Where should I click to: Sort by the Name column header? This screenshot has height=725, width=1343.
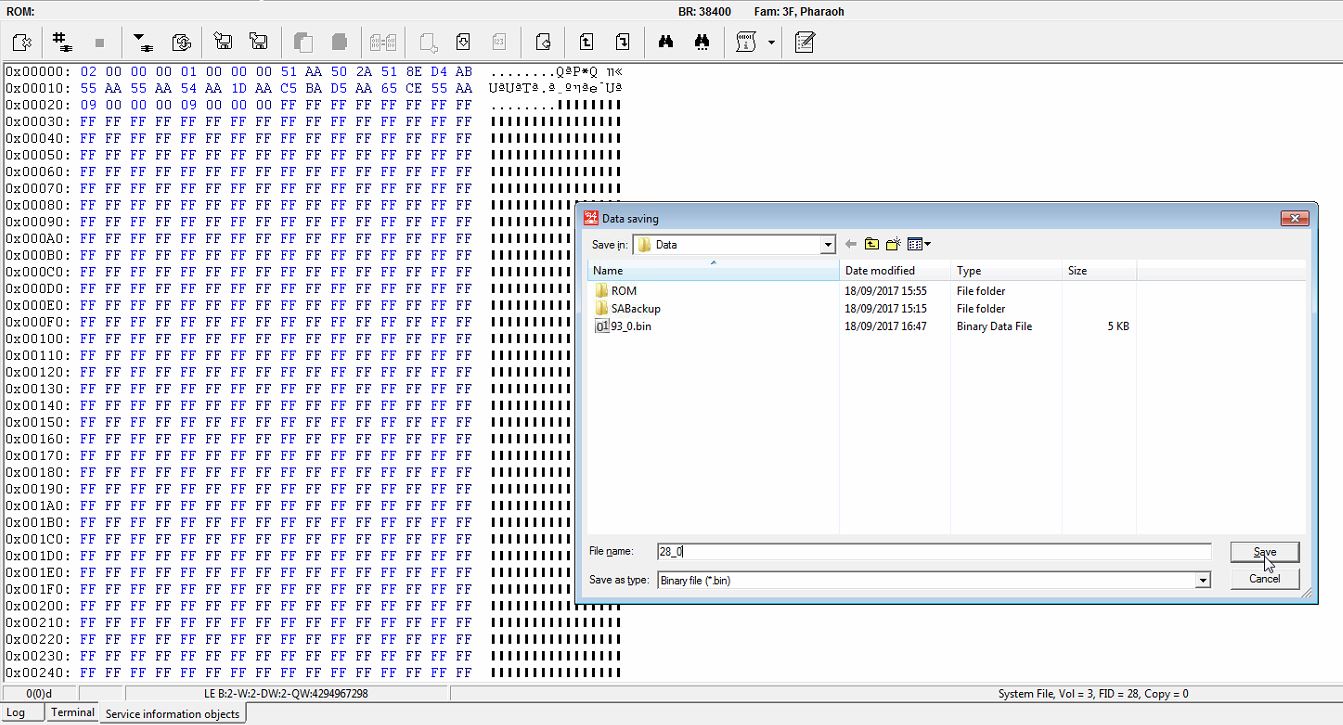tap(713, 271)
